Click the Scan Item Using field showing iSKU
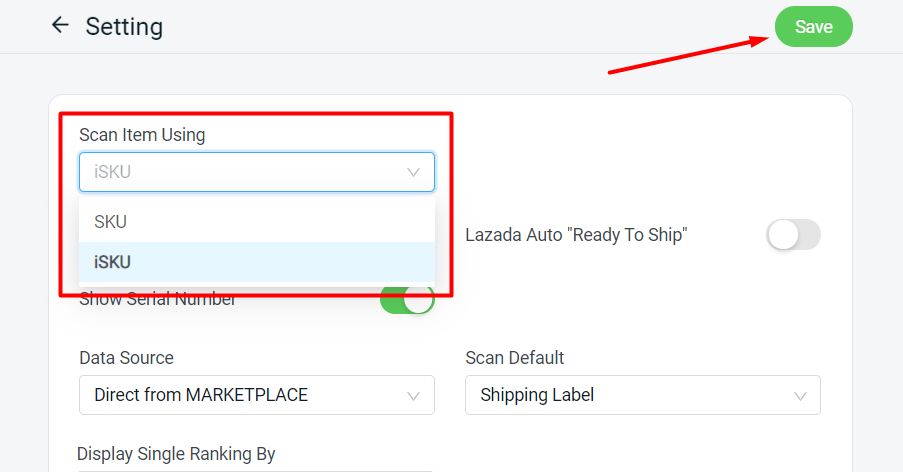This screenshot has width=903, height=472. click(x=240, y=172)
